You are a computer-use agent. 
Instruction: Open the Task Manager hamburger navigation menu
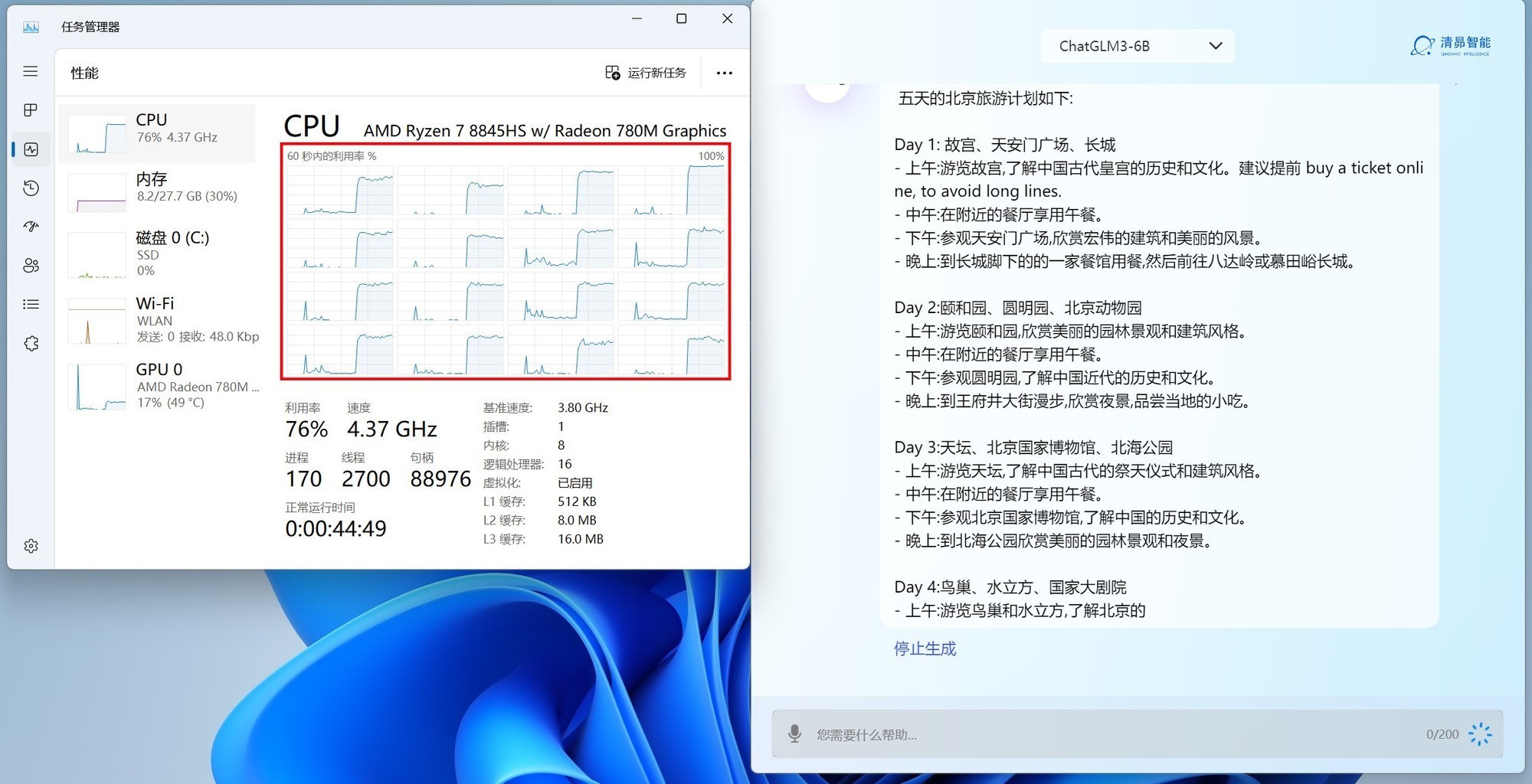point(31,71)
